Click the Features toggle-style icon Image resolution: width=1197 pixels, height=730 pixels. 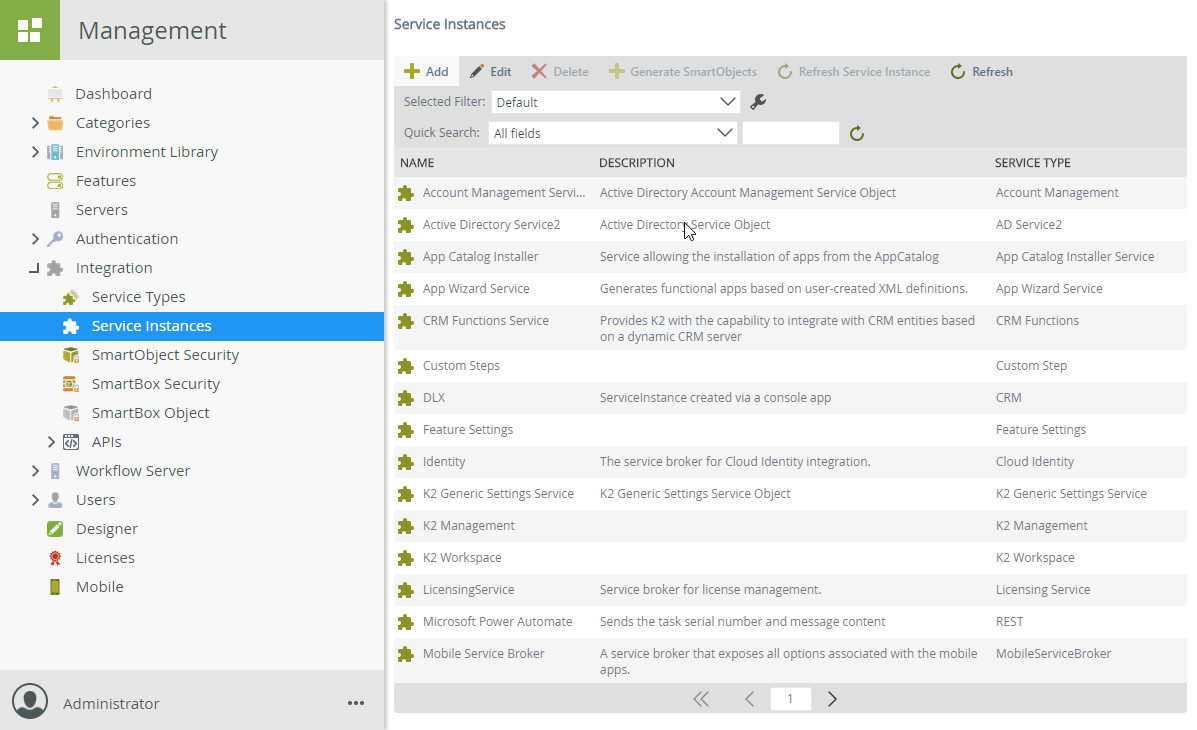pyautogui.click(x=55, y=181)
